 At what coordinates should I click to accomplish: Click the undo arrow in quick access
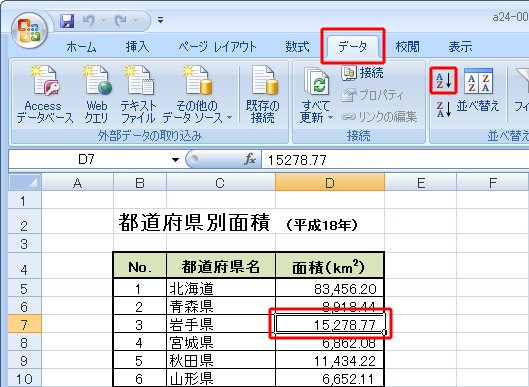pyautogui.click(x=89, y=21)
